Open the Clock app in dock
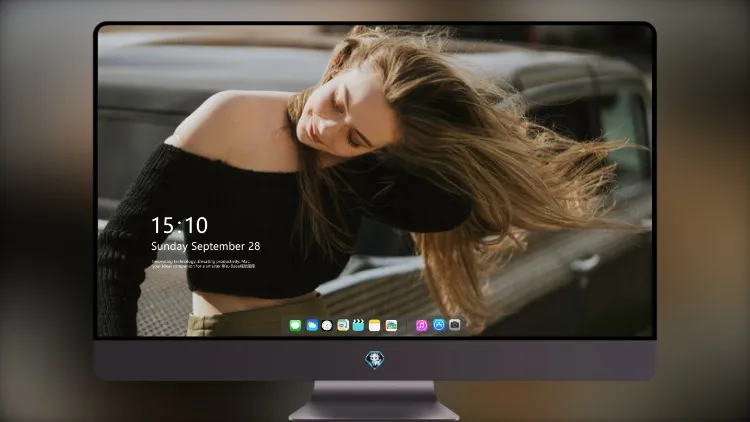 327,325
